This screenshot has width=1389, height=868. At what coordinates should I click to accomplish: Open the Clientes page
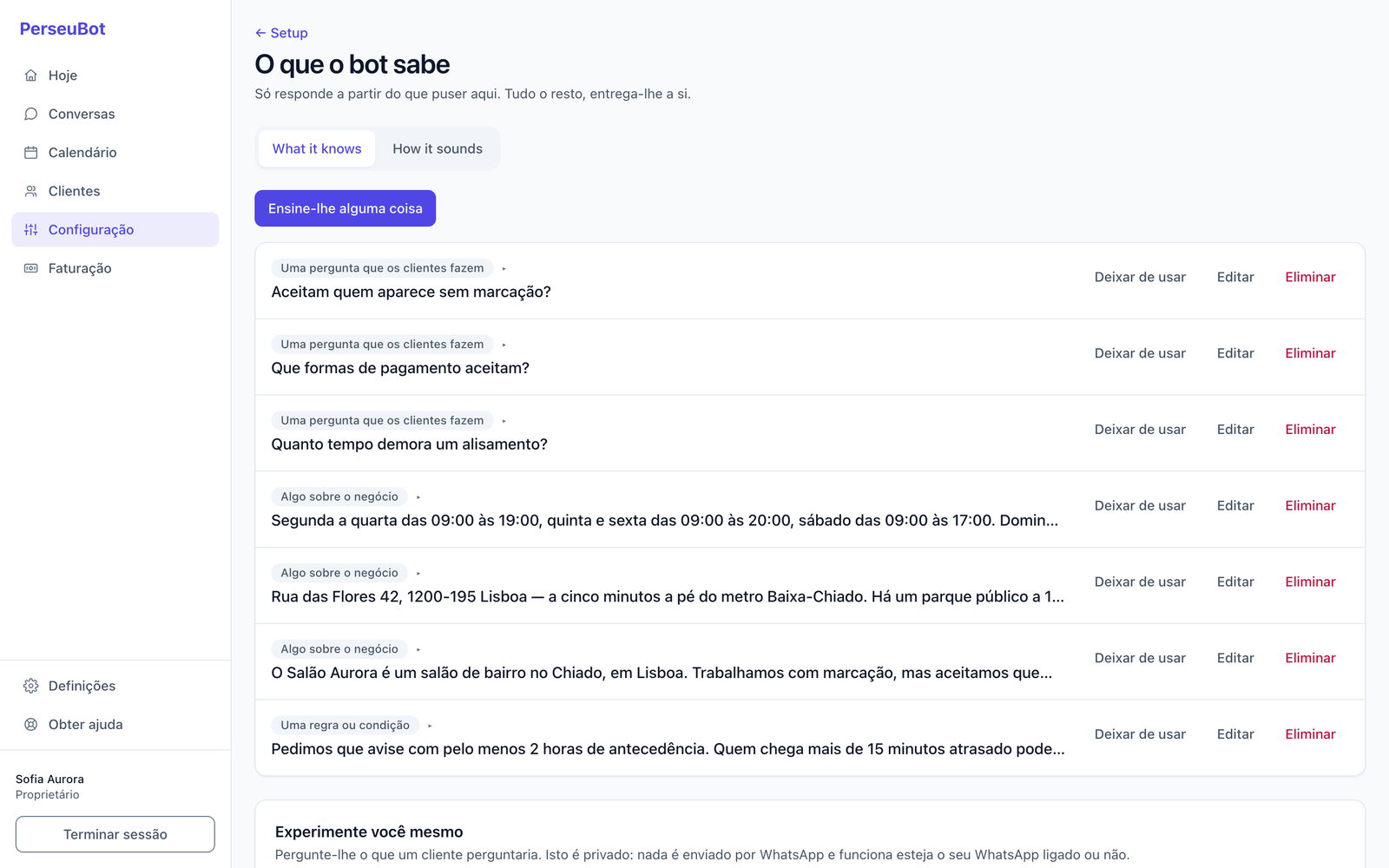point(115,191)
